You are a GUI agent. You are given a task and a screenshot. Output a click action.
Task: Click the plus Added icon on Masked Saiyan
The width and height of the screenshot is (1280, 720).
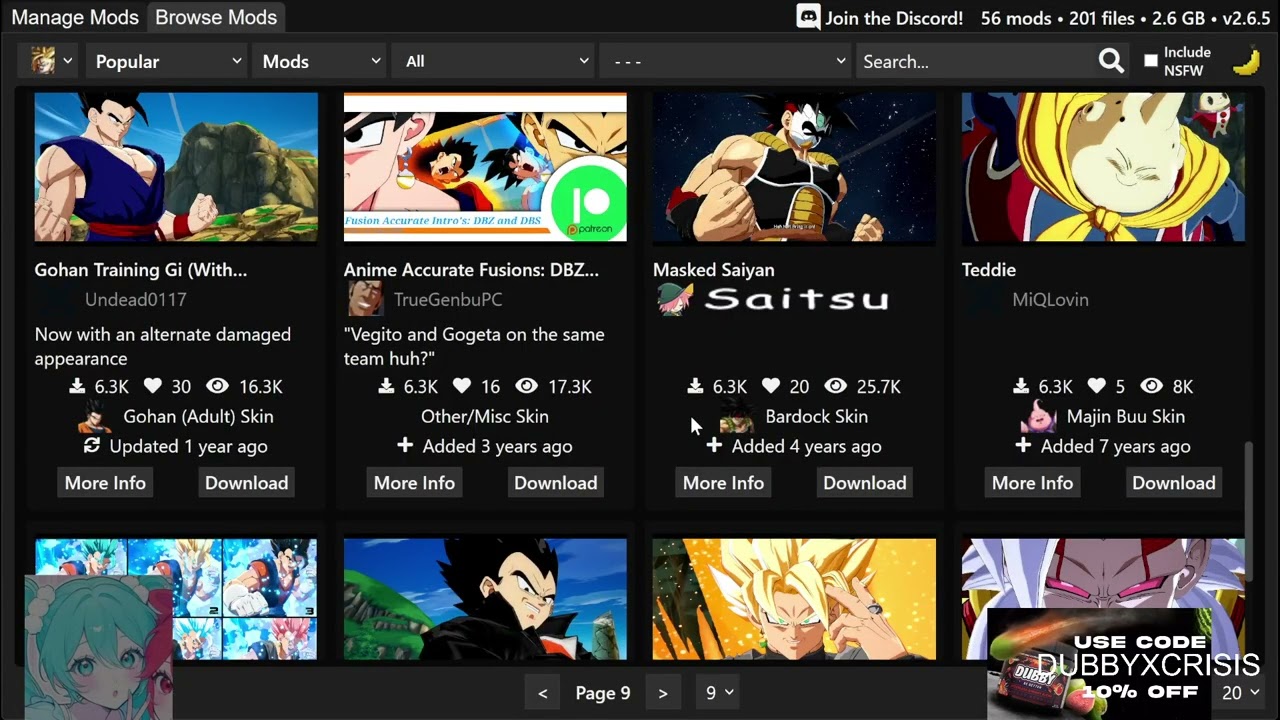(x=714, y=445)
